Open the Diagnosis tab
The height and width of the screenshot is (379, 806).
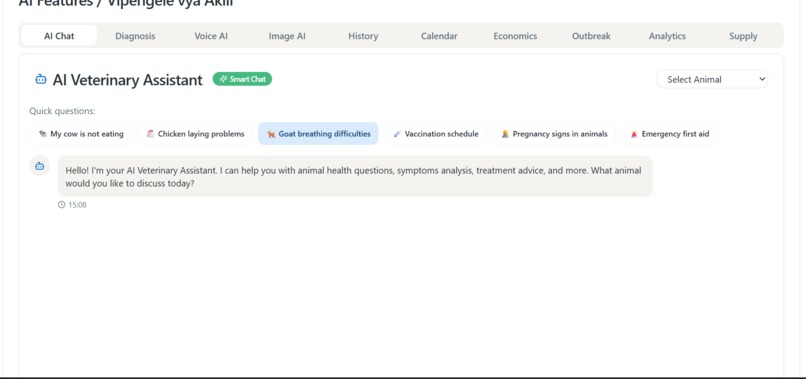[135, 36]
